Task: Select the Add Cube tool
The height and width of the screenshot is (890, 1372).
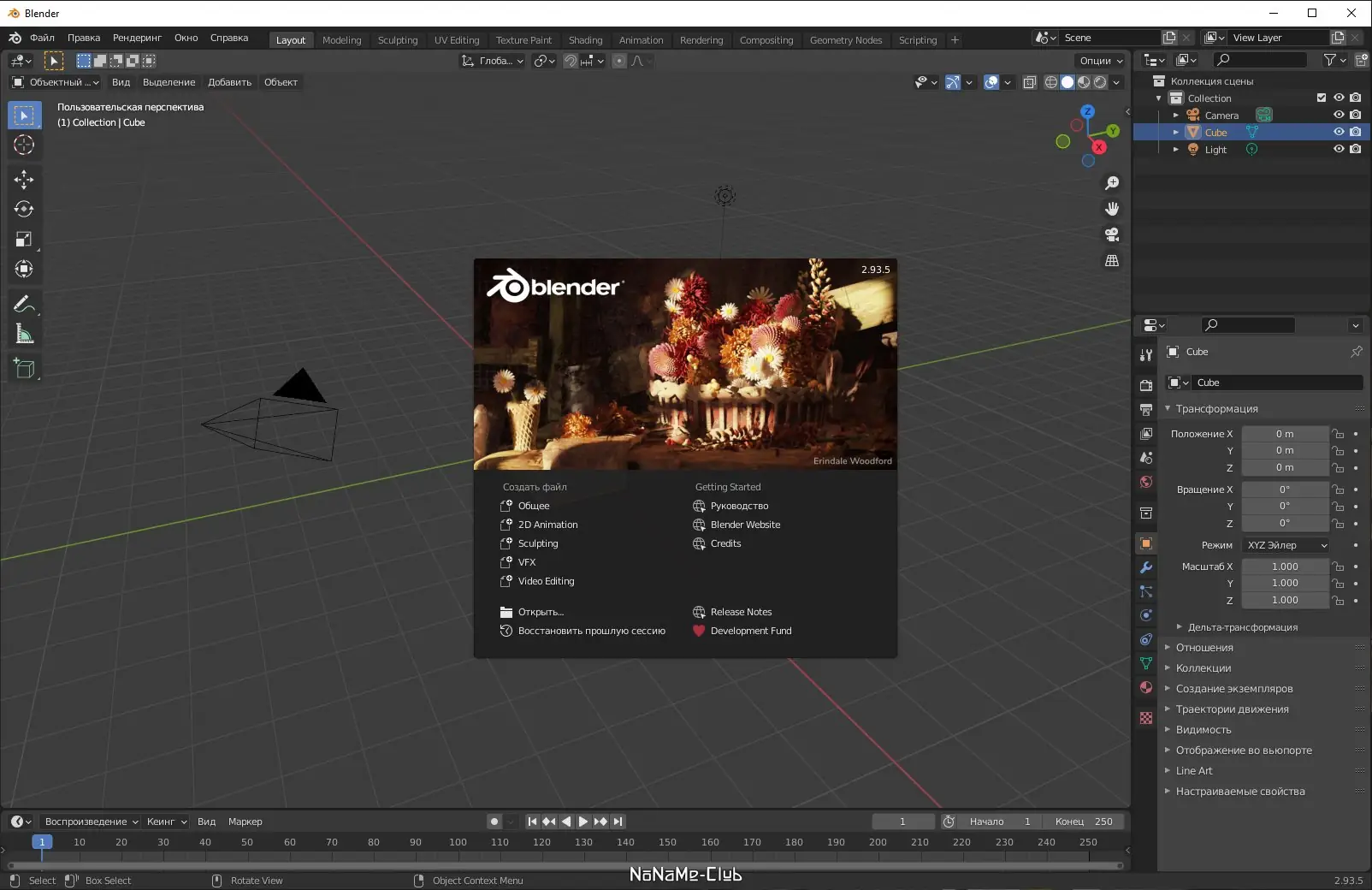Action: [24, 369]
